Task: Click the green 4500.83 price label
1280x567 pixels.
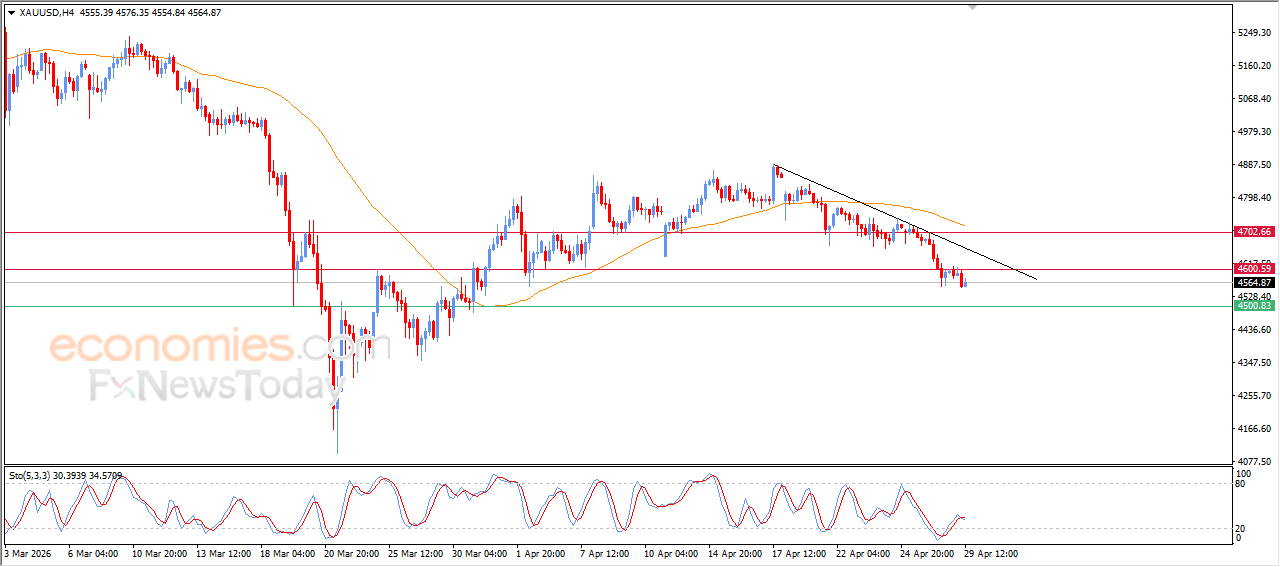Action: (x=1253, y=306)
